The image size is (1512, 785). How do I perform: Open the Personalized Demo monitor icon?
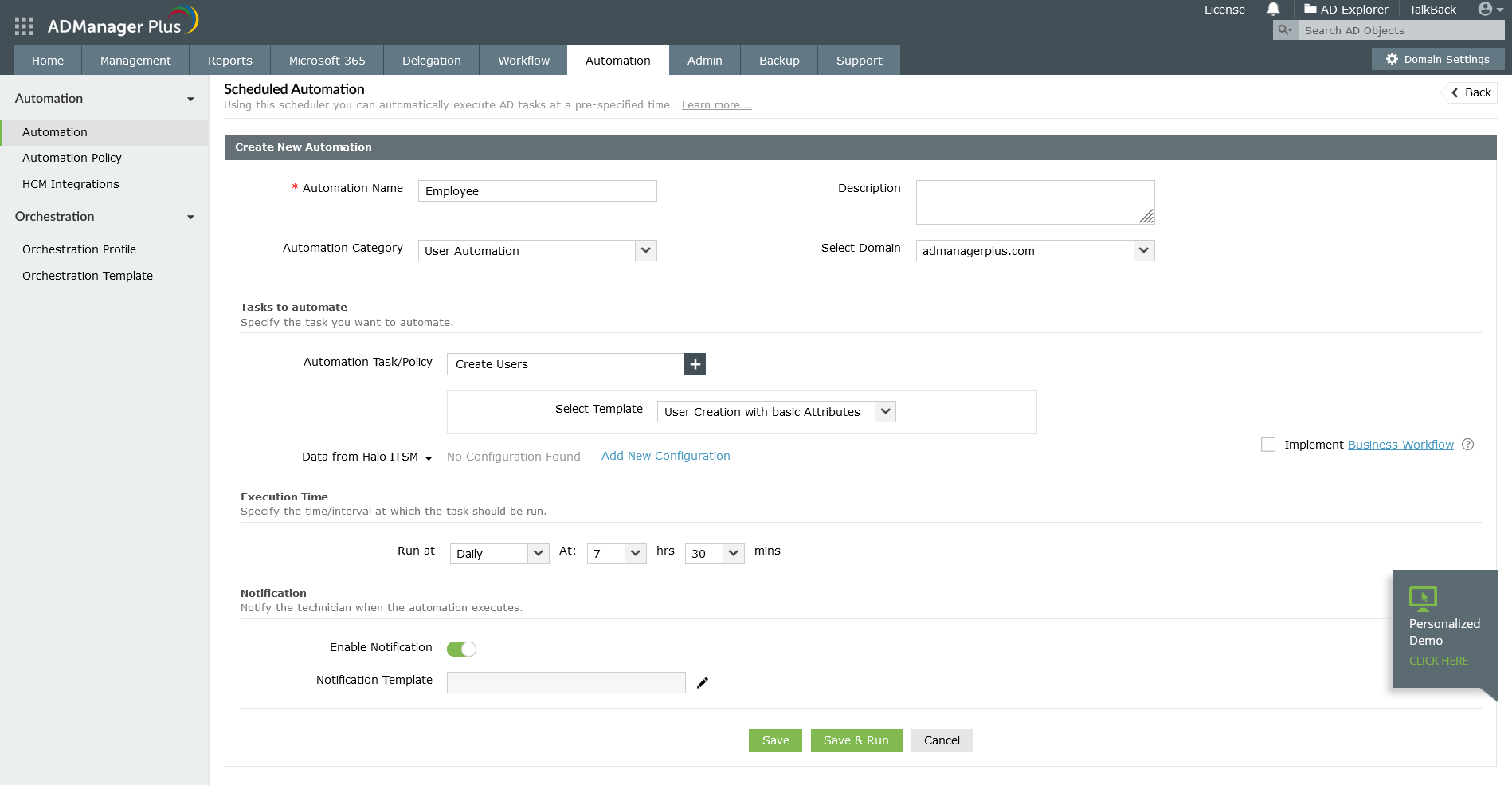coord(1423,598)
